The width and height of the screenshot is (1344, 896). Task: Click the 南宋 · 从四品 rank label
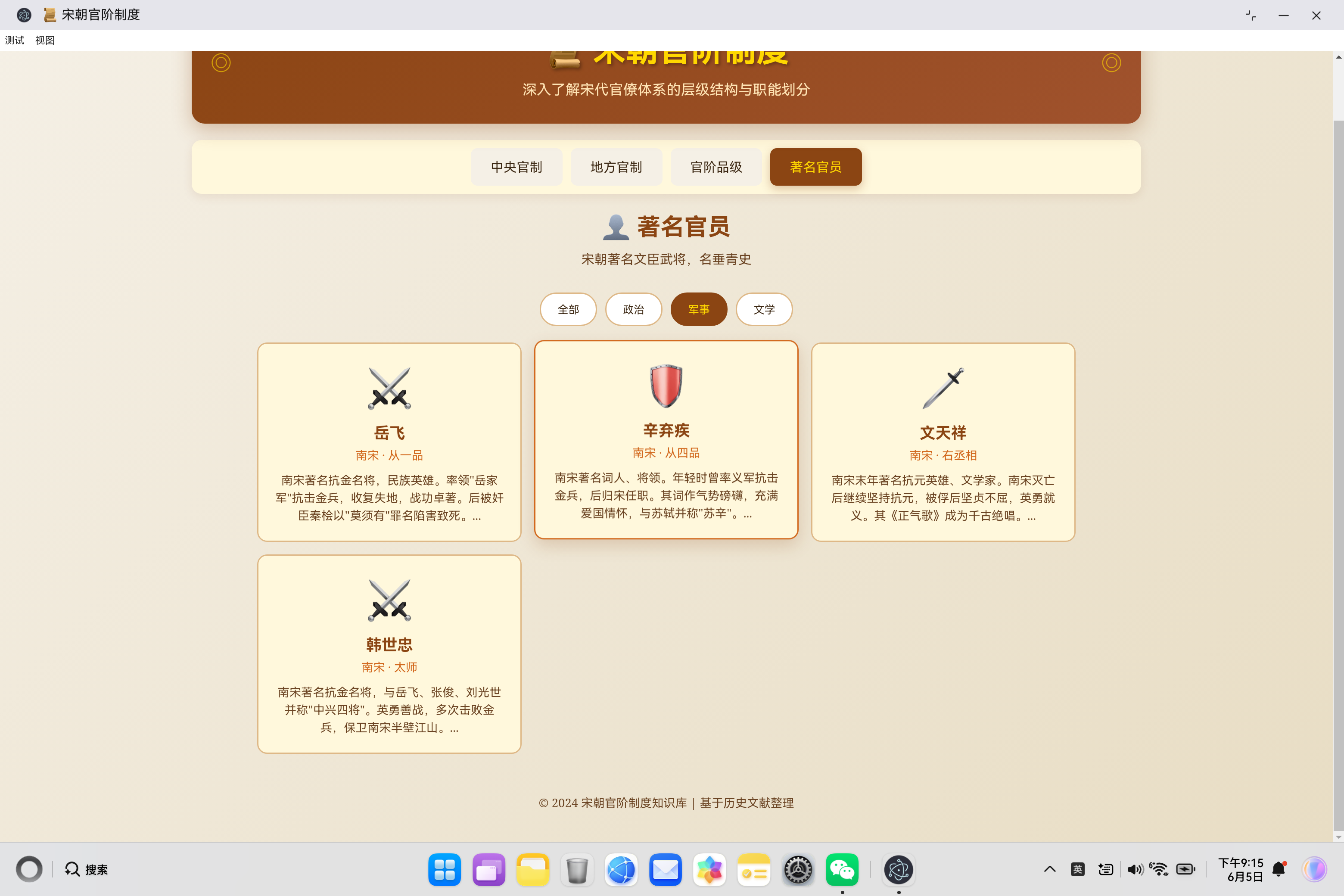666,453
